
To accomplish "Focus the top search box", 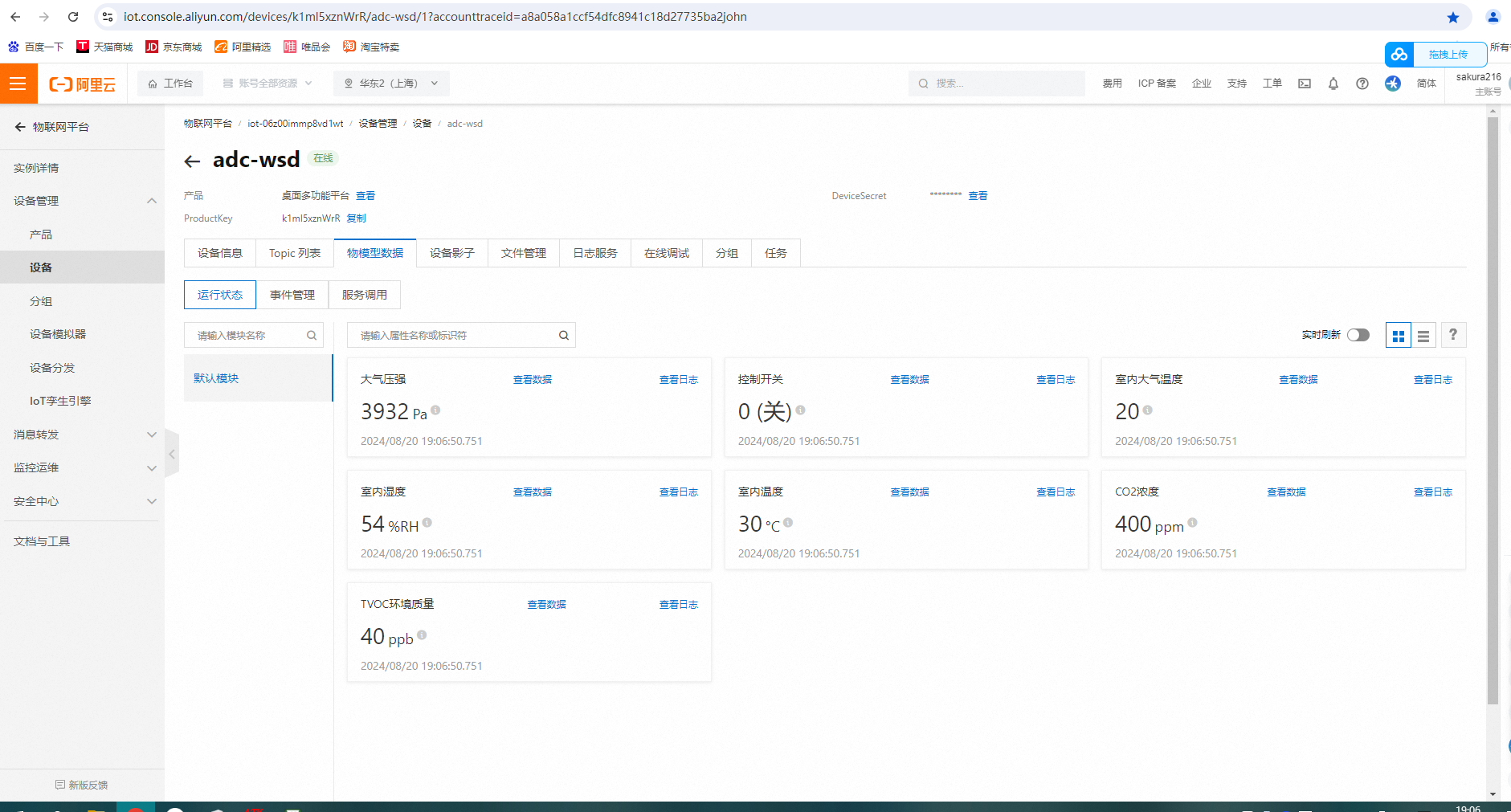I will pyautogui.click(x=997, y=84).
